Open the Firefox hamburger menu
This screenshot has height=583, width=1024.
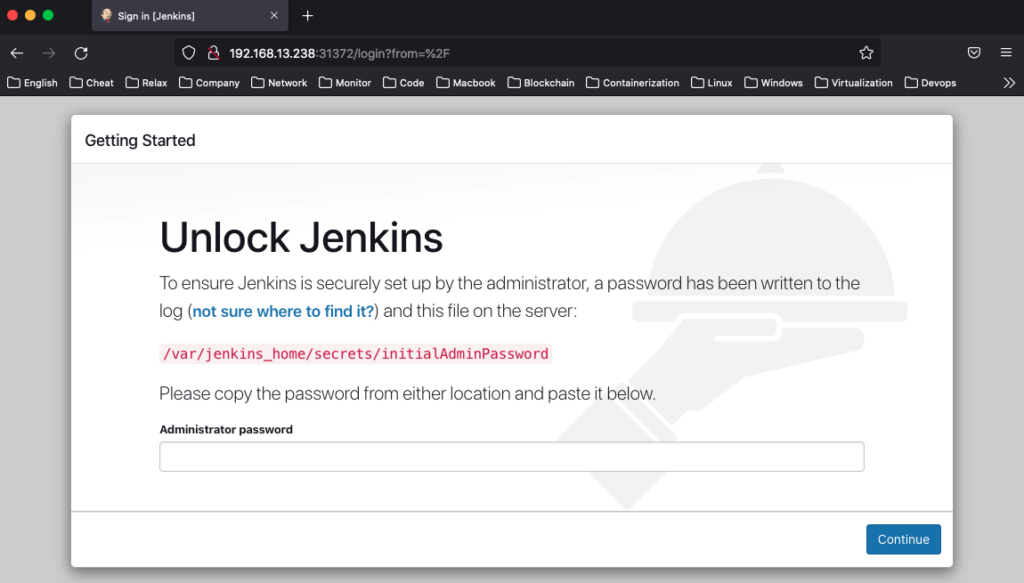(1006, 53)
